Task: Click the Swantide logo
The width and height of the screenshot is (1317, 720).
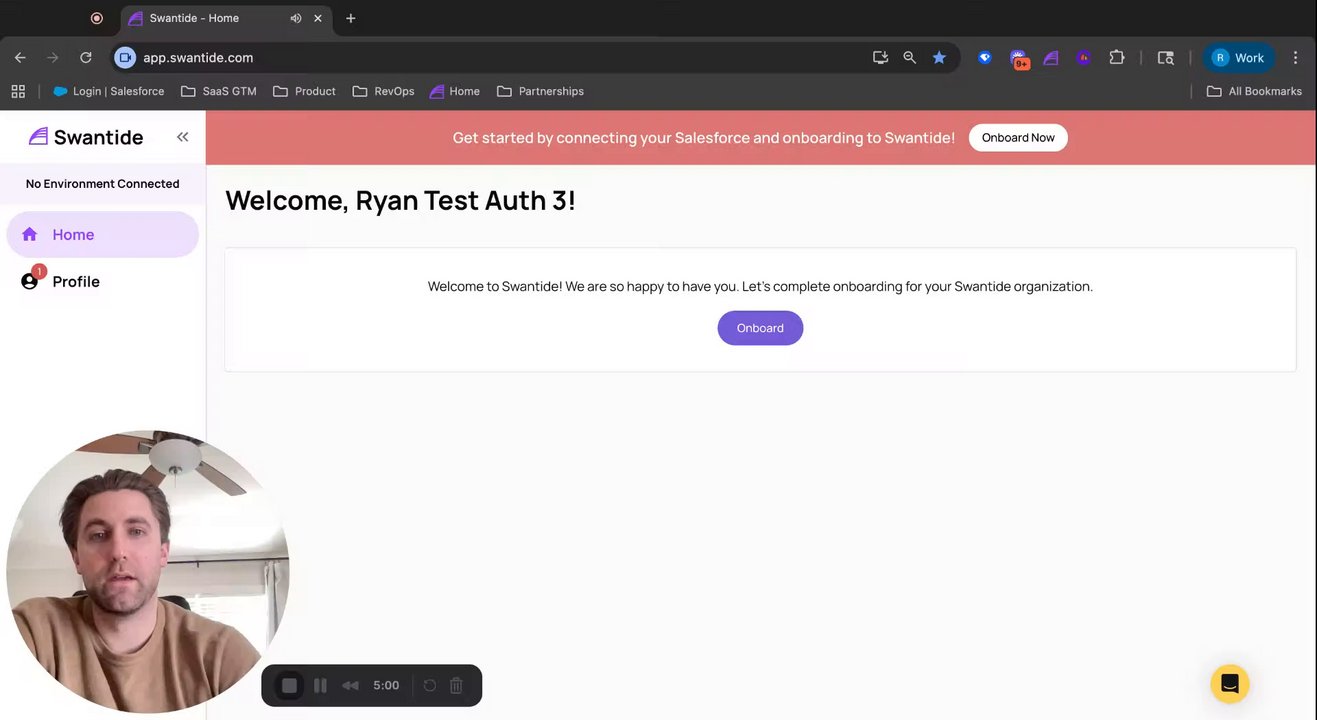Action: [86, 137]
